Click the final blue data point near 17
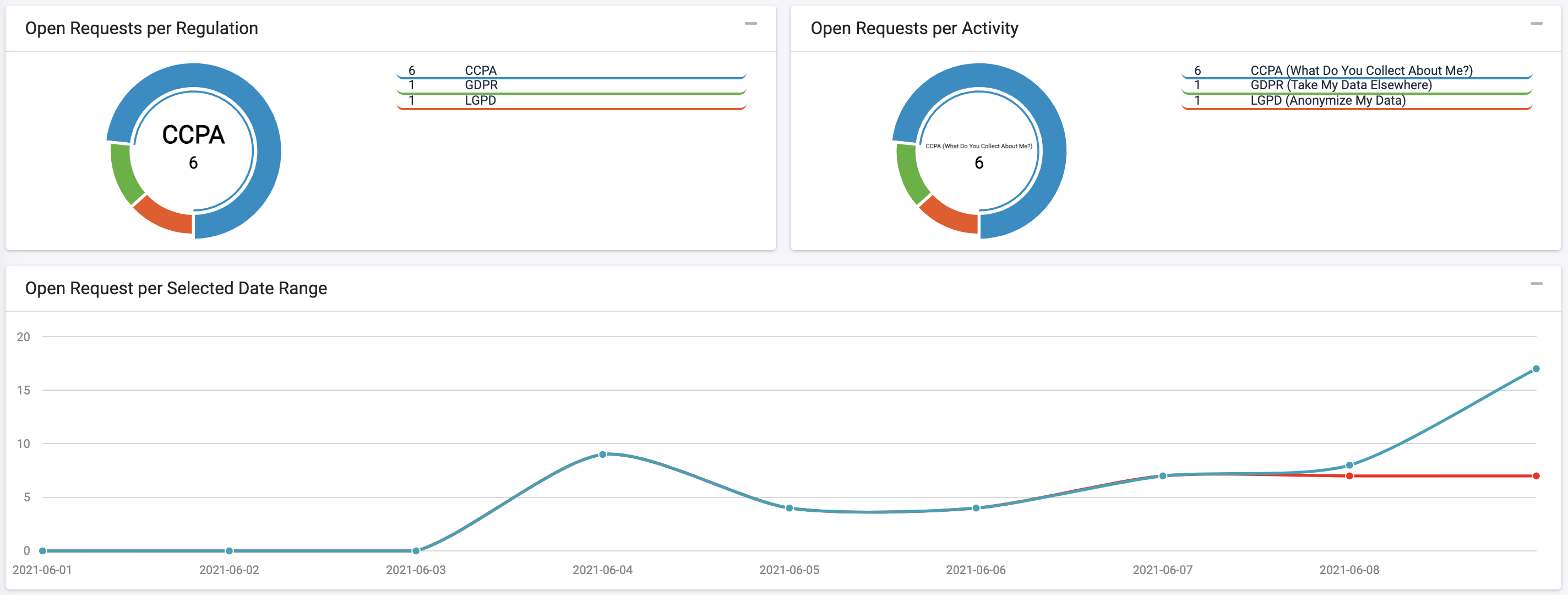Screen dimensions: 1568x595 click(x=1537, y=369)
